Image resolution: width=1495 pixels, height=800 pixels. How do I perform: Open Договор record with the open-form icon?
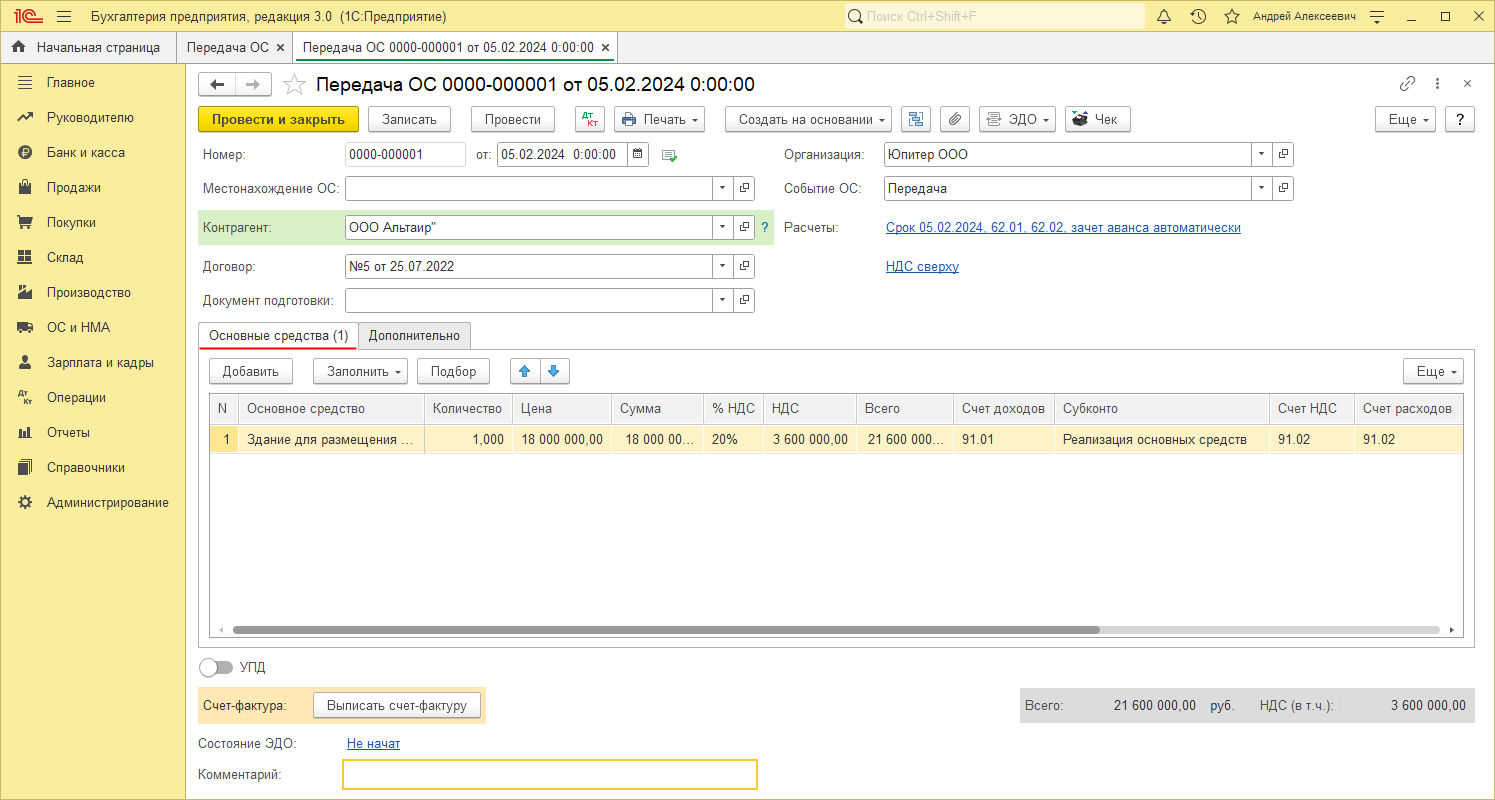[744, 267]
